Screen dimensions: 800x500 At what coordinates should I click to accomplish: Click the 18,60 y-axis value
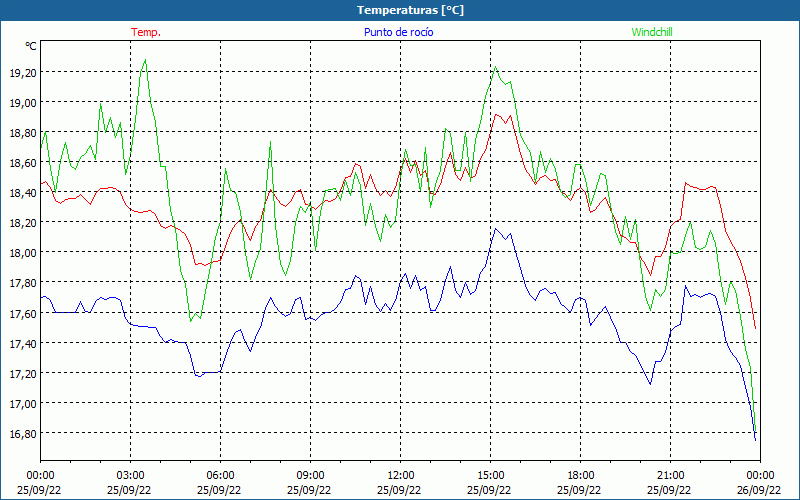pyautogui.click(x=22, y=163)
